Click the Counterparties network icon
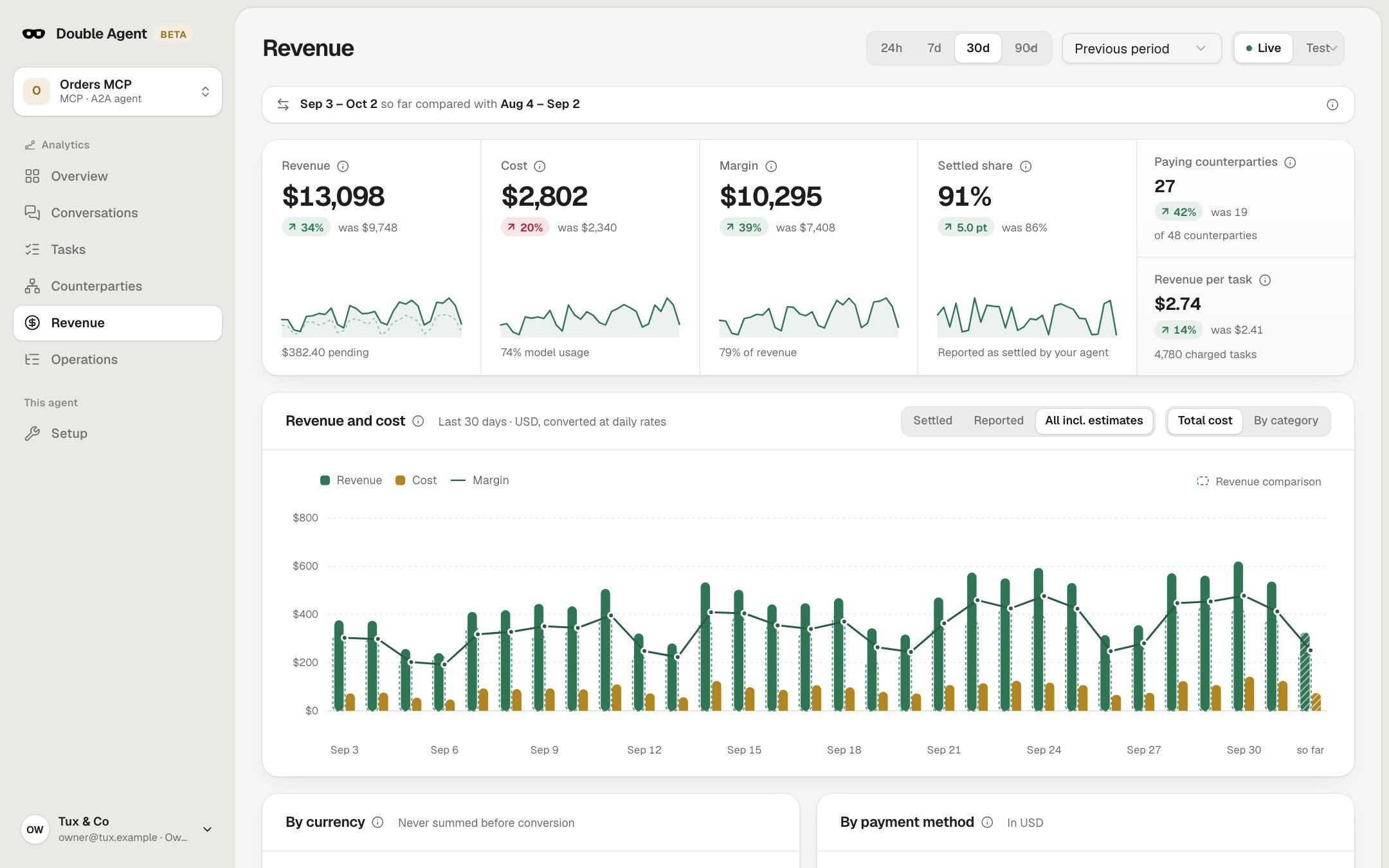Viewport: 1389px width, 868px height. click(32, 286)
